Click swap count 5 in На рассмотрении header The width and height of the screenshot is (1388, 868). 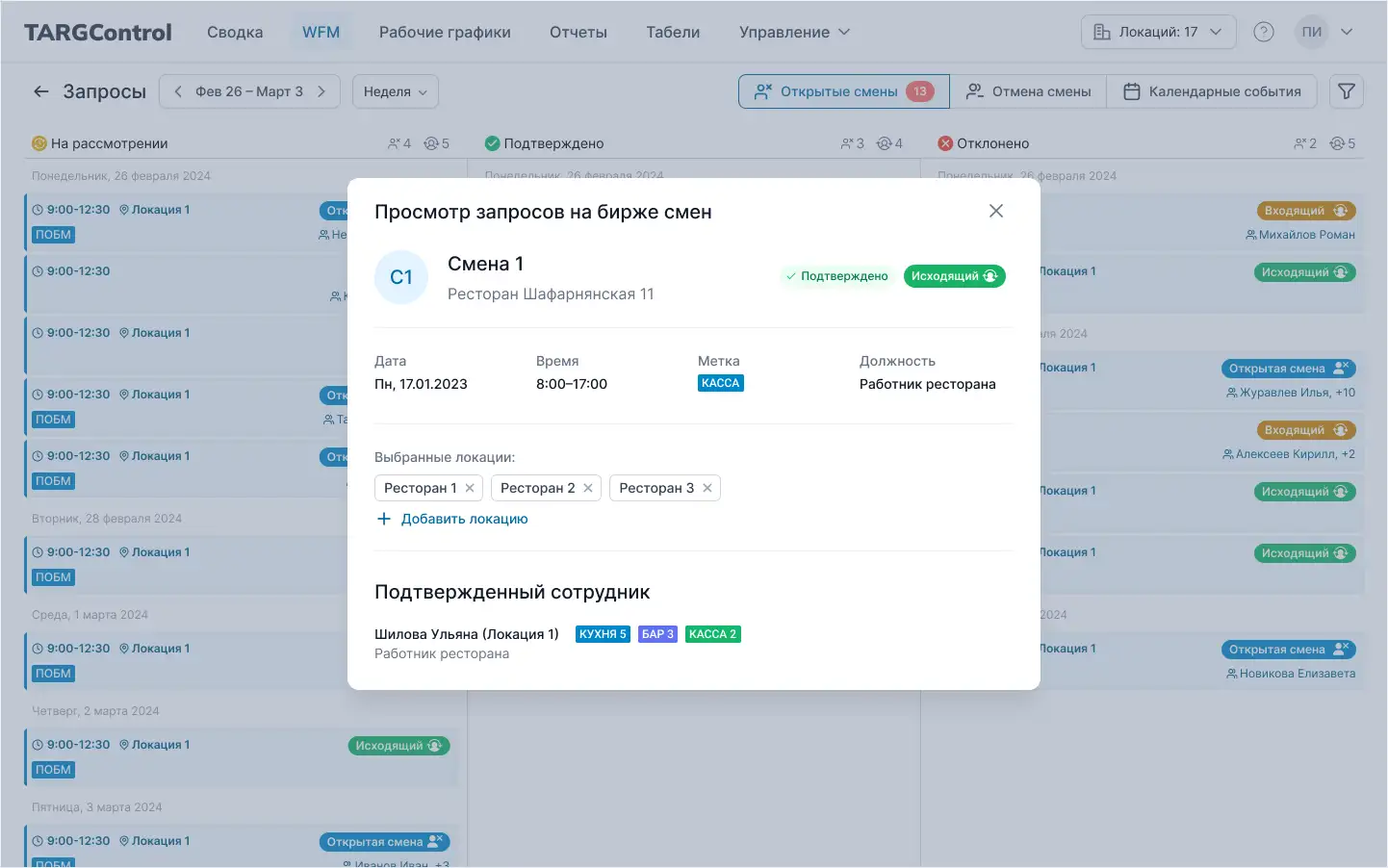437,143
